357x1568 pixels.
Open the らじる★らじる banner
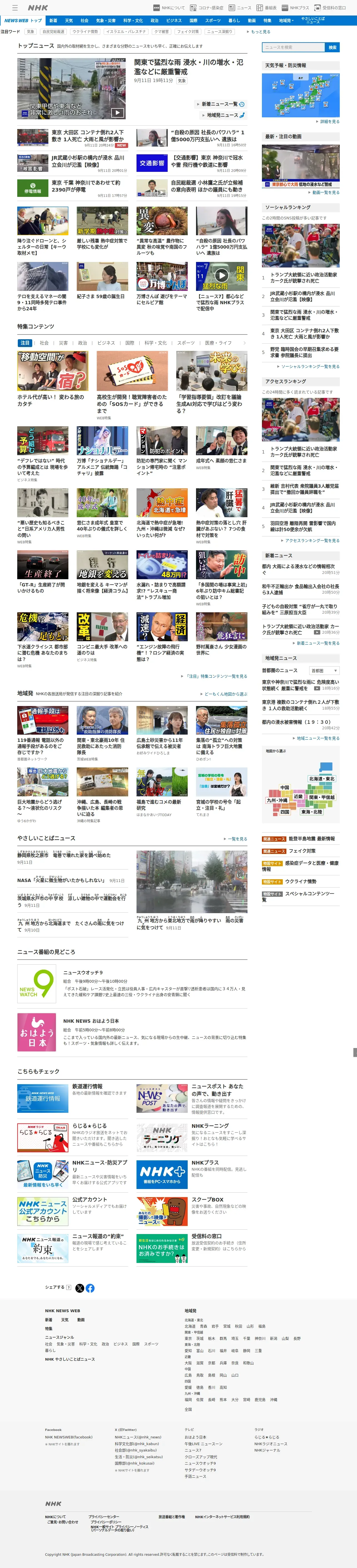[43, 1137]
